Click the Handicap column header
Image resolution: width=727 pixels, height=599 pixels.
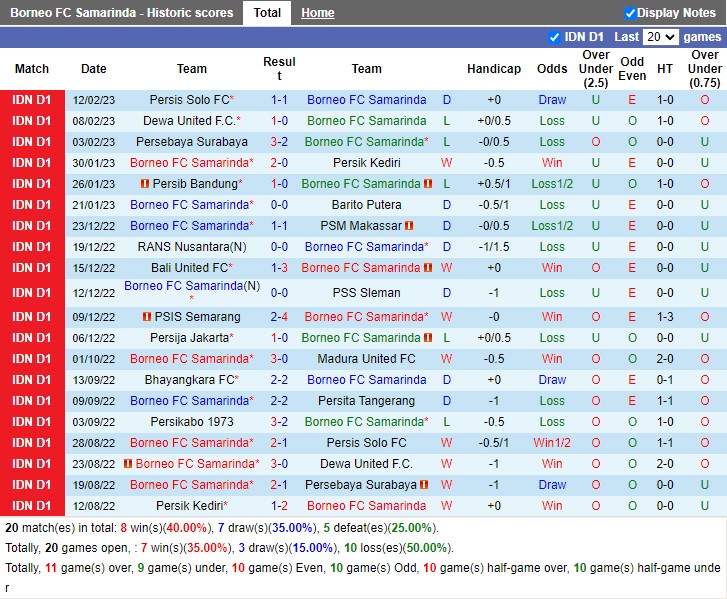tap(493, 69)
